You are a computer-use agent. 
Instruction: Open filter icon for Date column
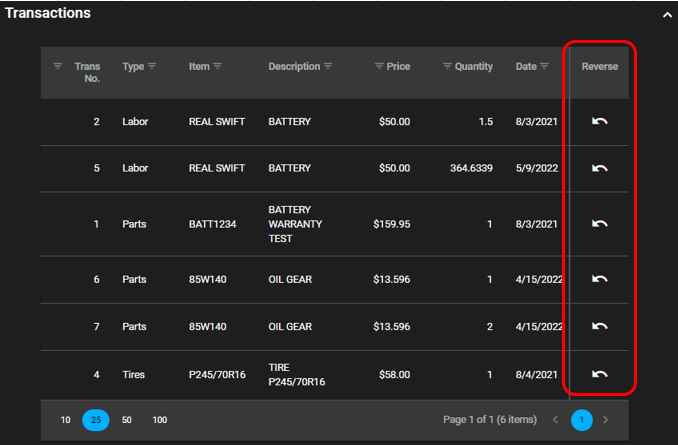545,67
